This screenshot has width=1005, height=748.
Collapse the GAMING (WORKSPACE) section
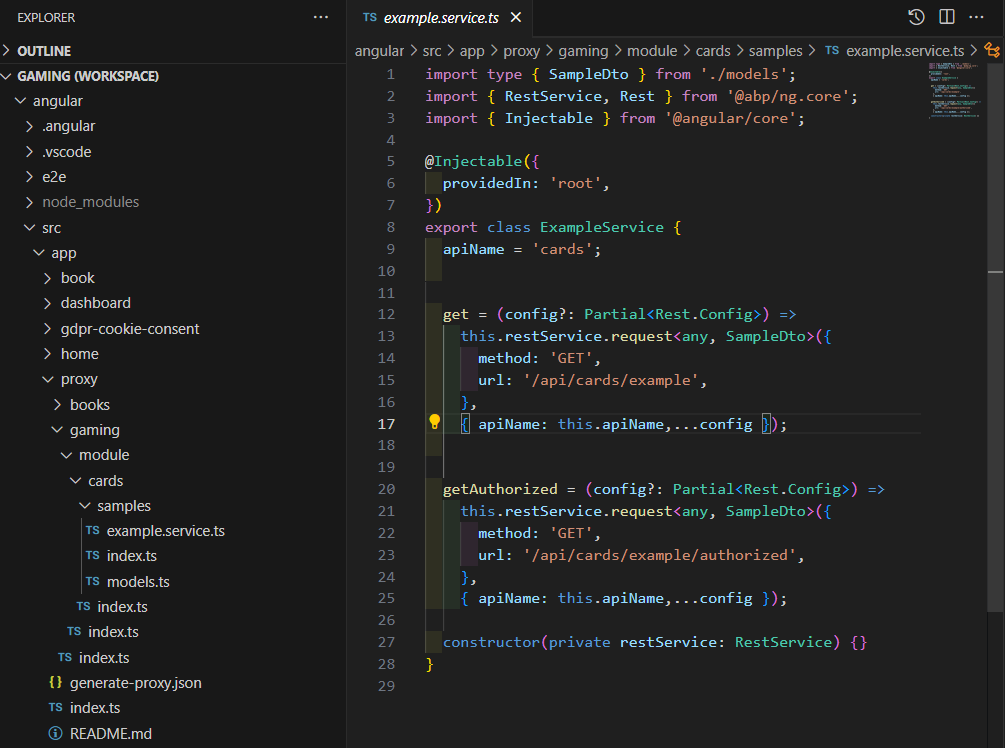click(88, 76)
